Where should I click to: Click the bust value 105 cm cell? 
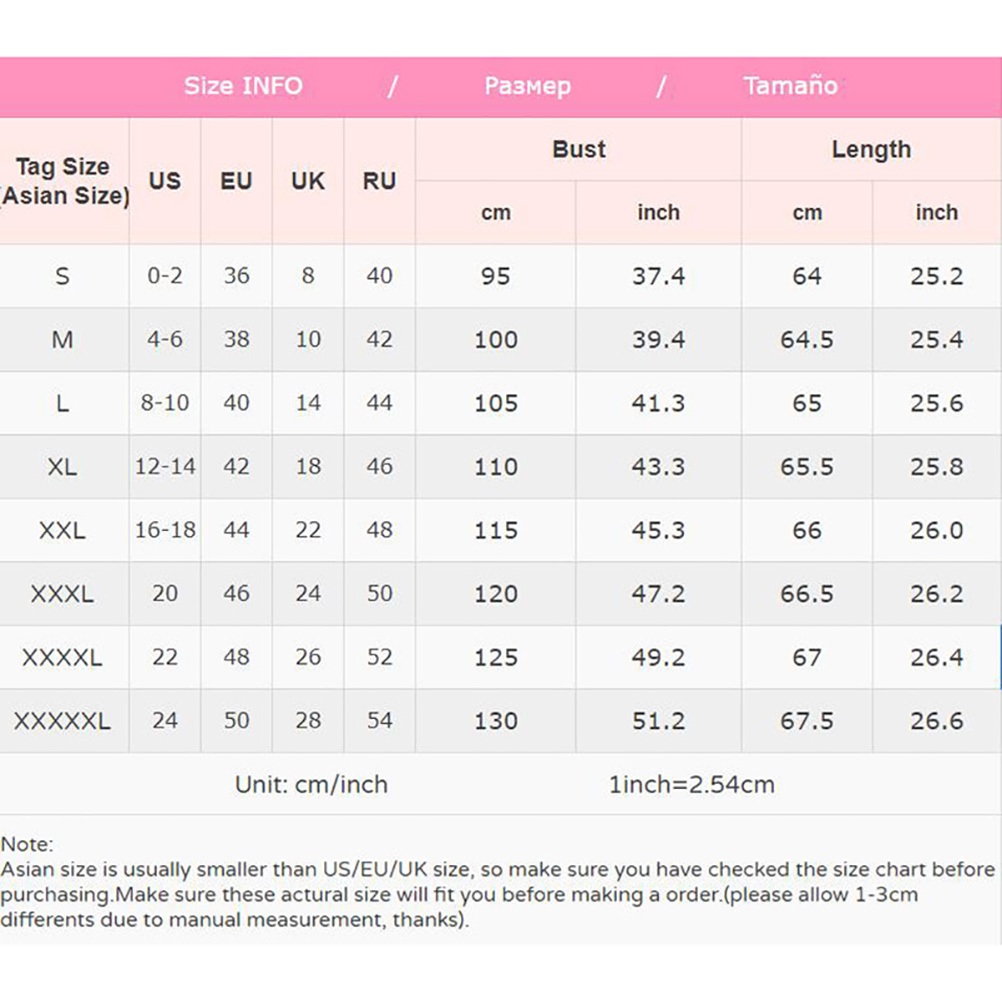[496, 403]
